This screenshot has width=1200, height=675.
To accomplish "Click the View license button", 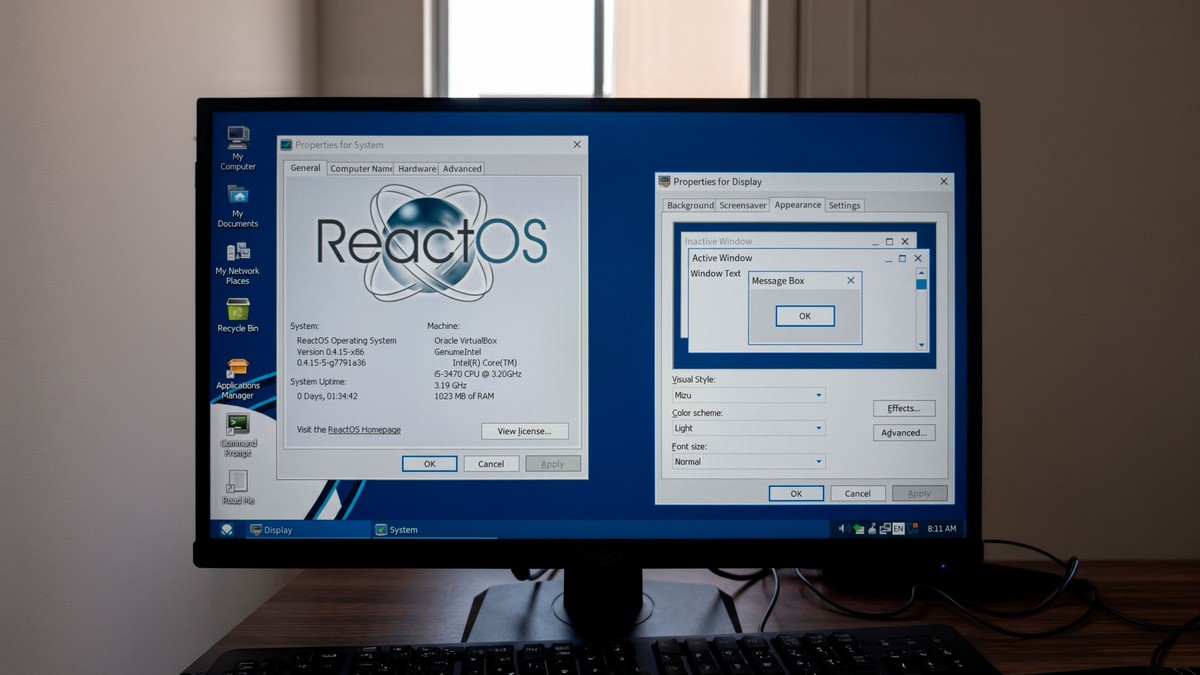I will 525,431.
